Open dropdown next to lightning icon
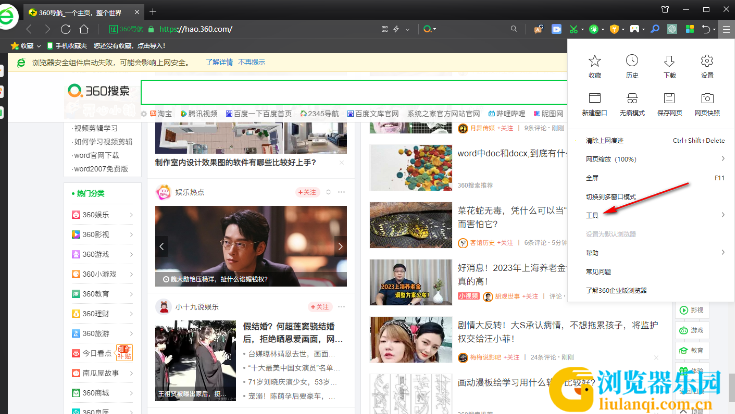 [407, 30]
